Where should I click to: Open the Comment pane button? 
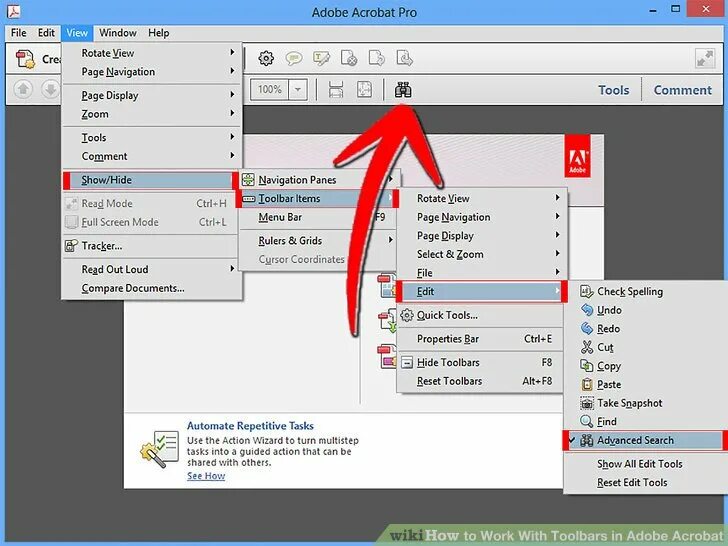point(682,90)
